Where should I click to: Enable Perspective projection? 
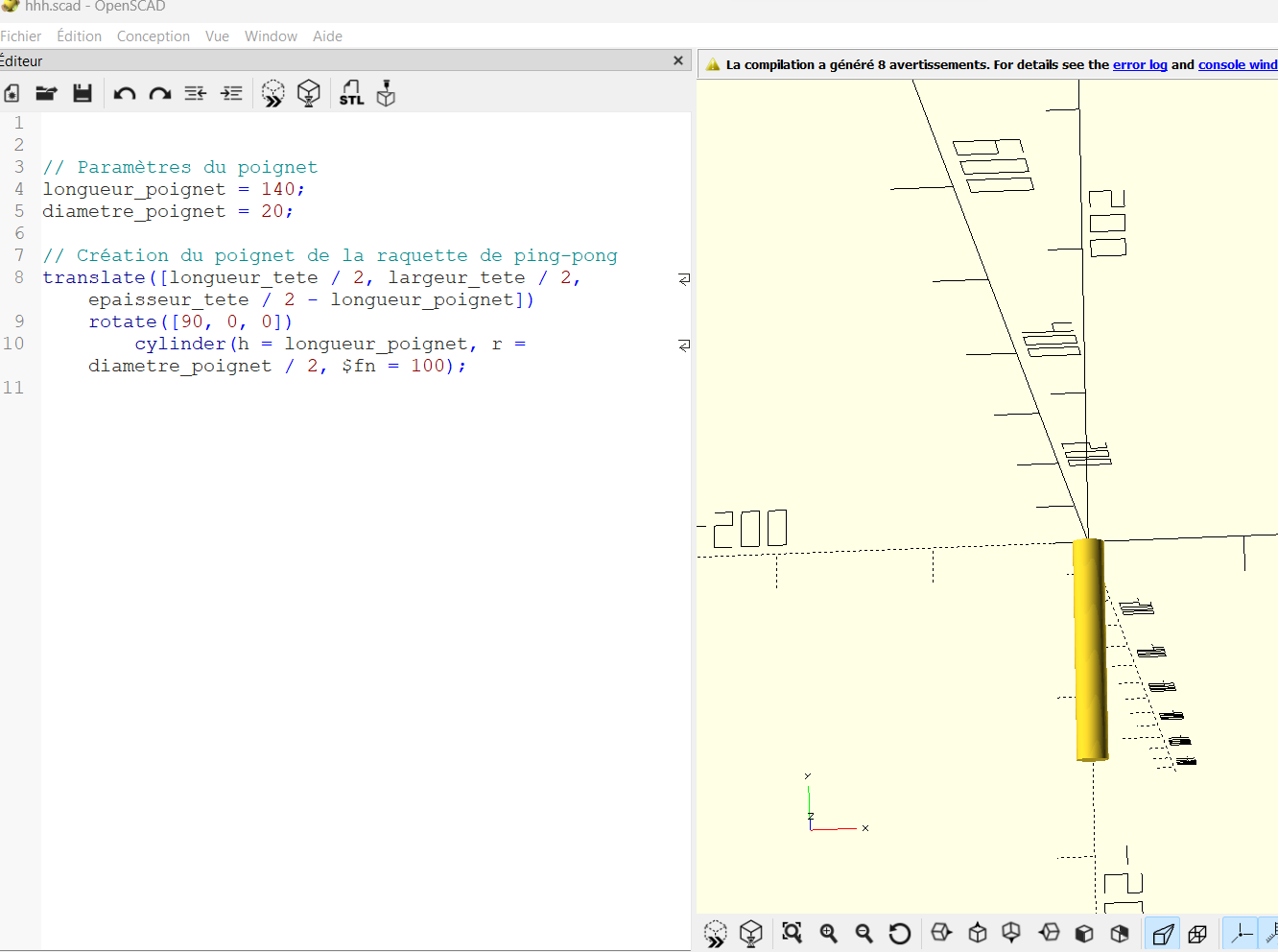(1163, 933)
